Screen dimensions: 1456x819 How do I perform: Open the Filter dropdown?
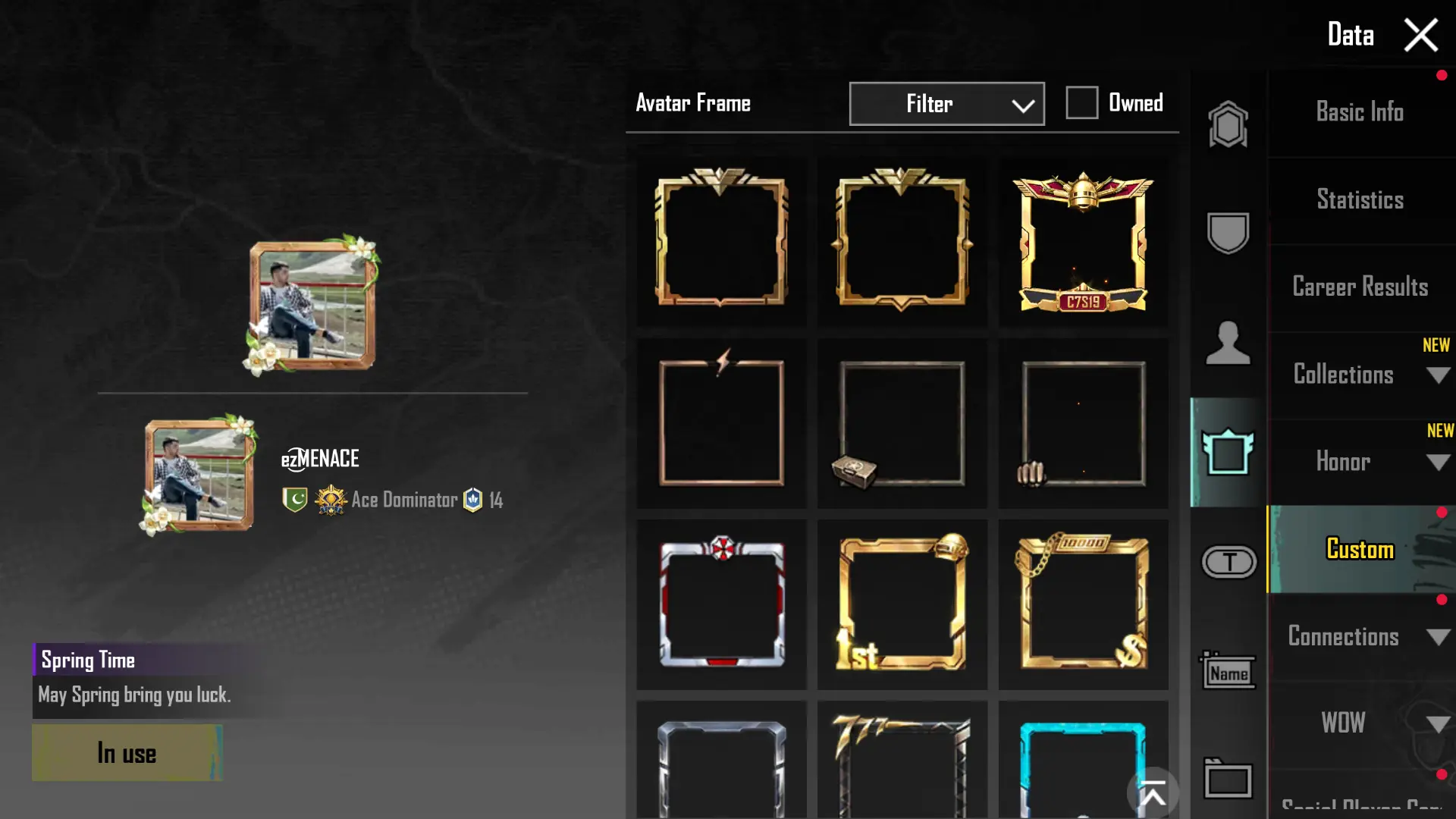pos(946,104)
